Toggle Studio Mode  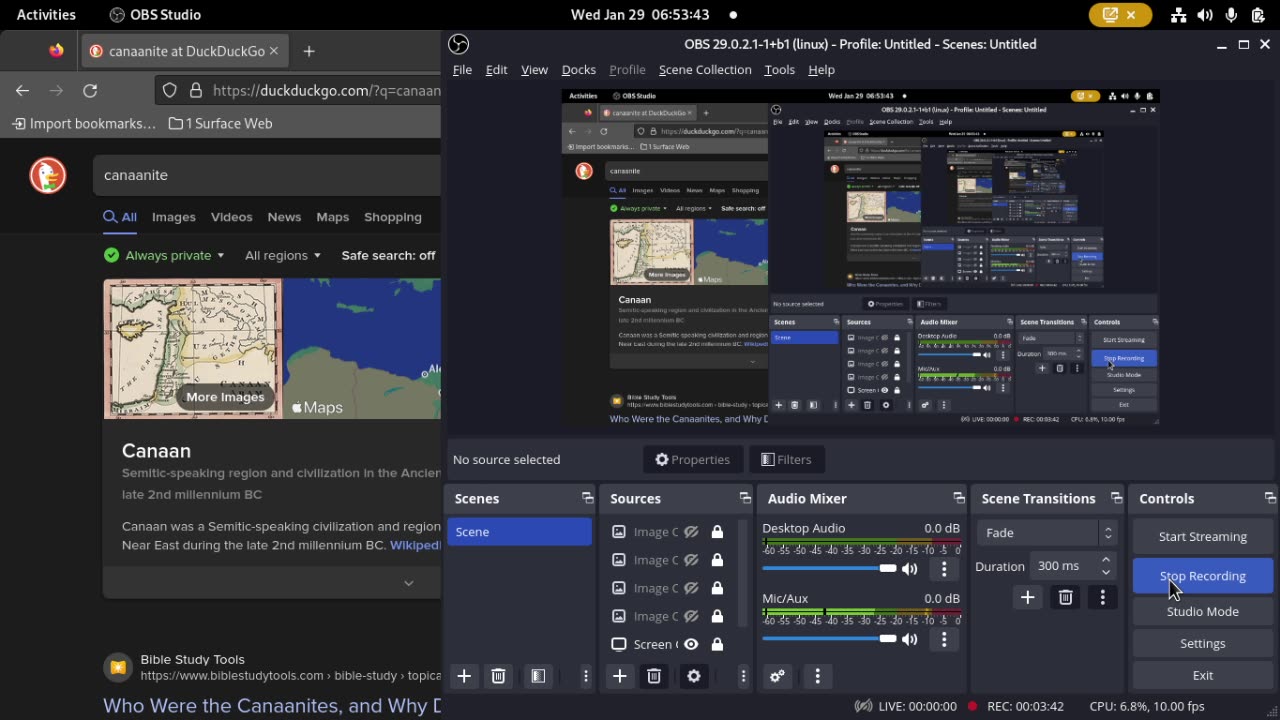[x=1203, y=611]
